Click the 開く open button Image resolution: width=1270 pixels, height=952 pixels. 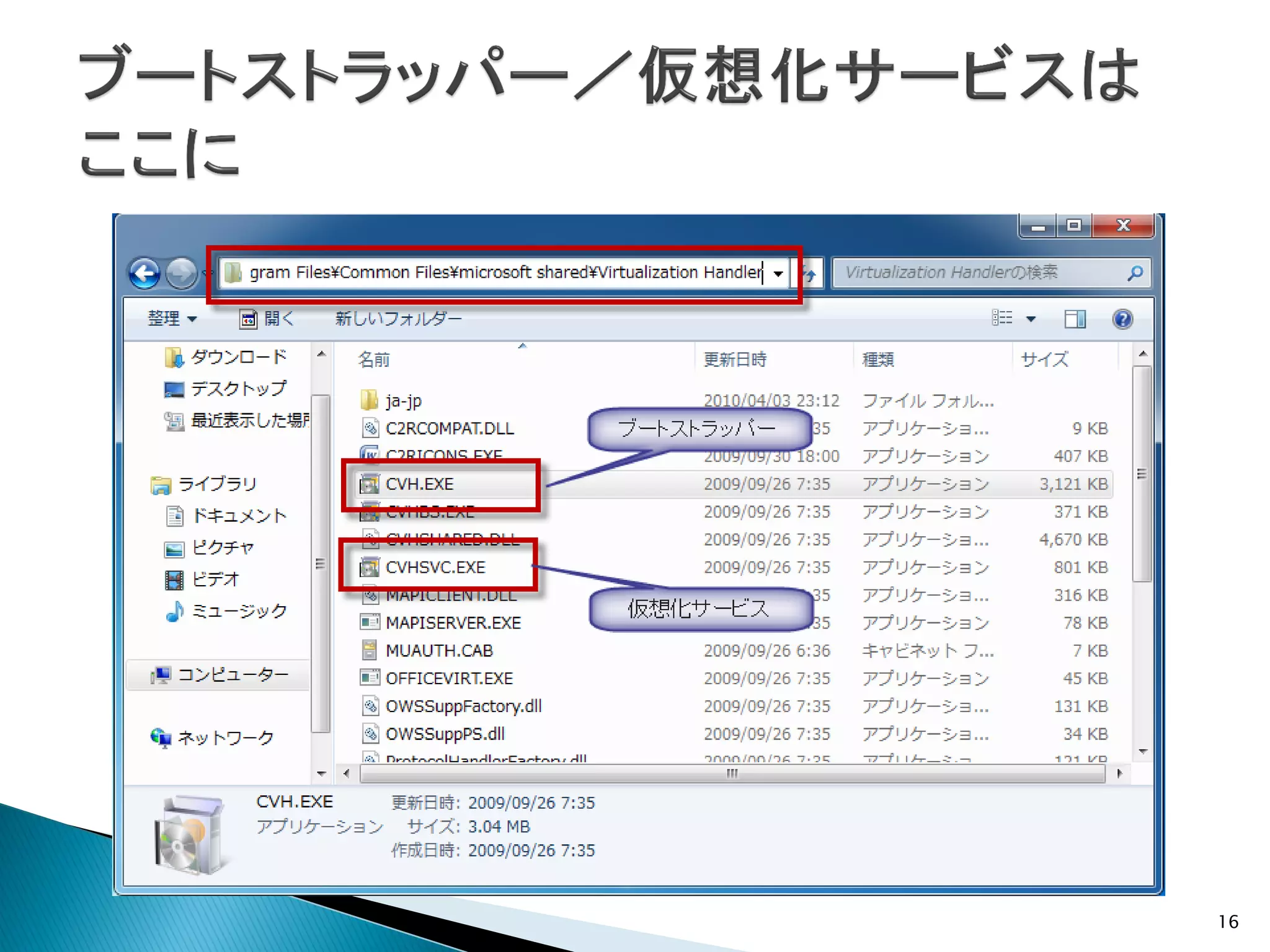tap(267, 319)
